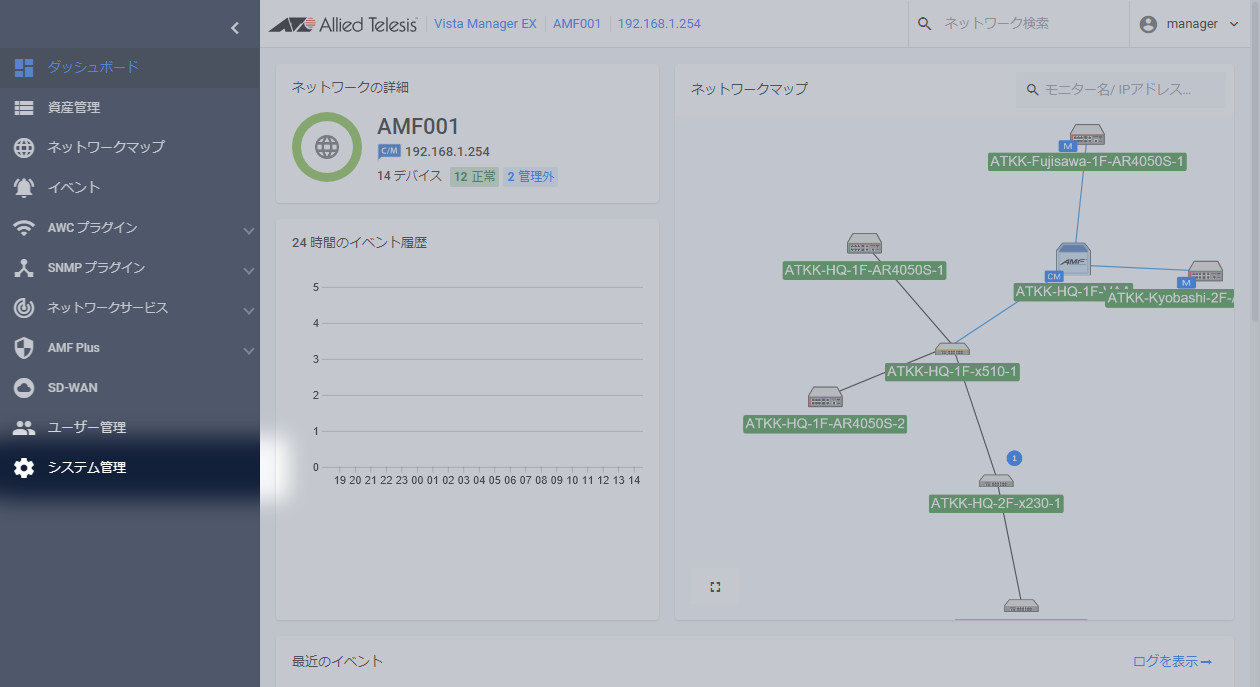
Task: Toggle fullscreen for the network map
Action: pos(715,587)
